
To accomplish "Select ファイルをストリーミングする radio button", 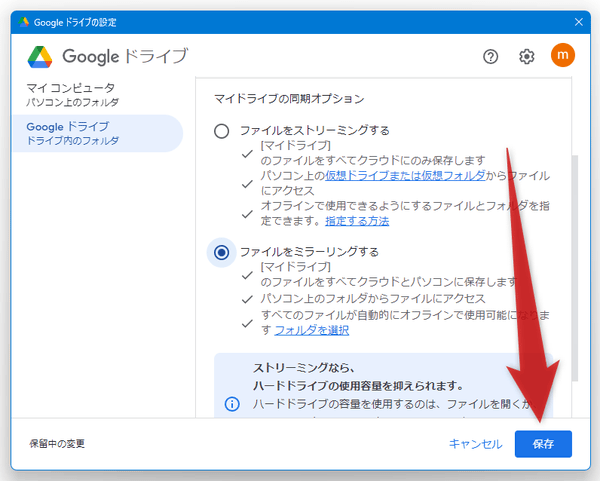I will (222, 131).
